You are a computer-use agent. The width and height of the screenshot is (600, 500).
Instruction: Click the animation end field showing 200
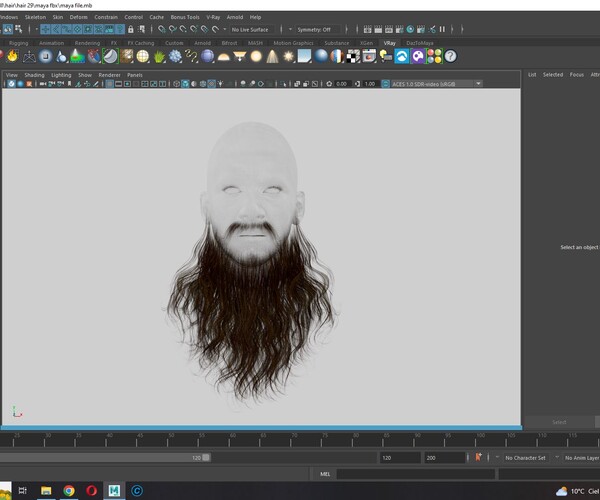click(444, 458)
